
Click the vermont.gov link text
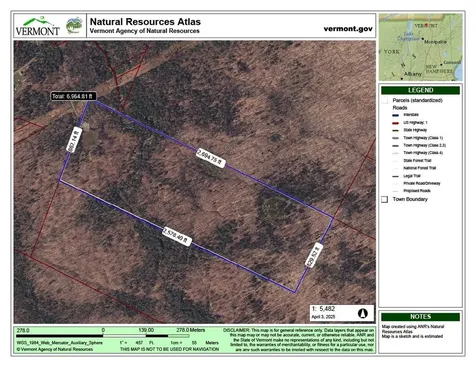[348, 29]
